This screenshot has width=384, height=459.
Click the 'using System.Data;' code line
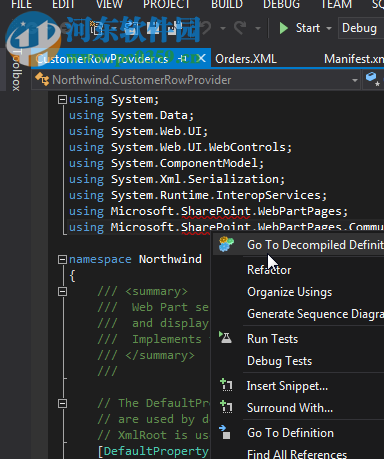click(131, 115)
